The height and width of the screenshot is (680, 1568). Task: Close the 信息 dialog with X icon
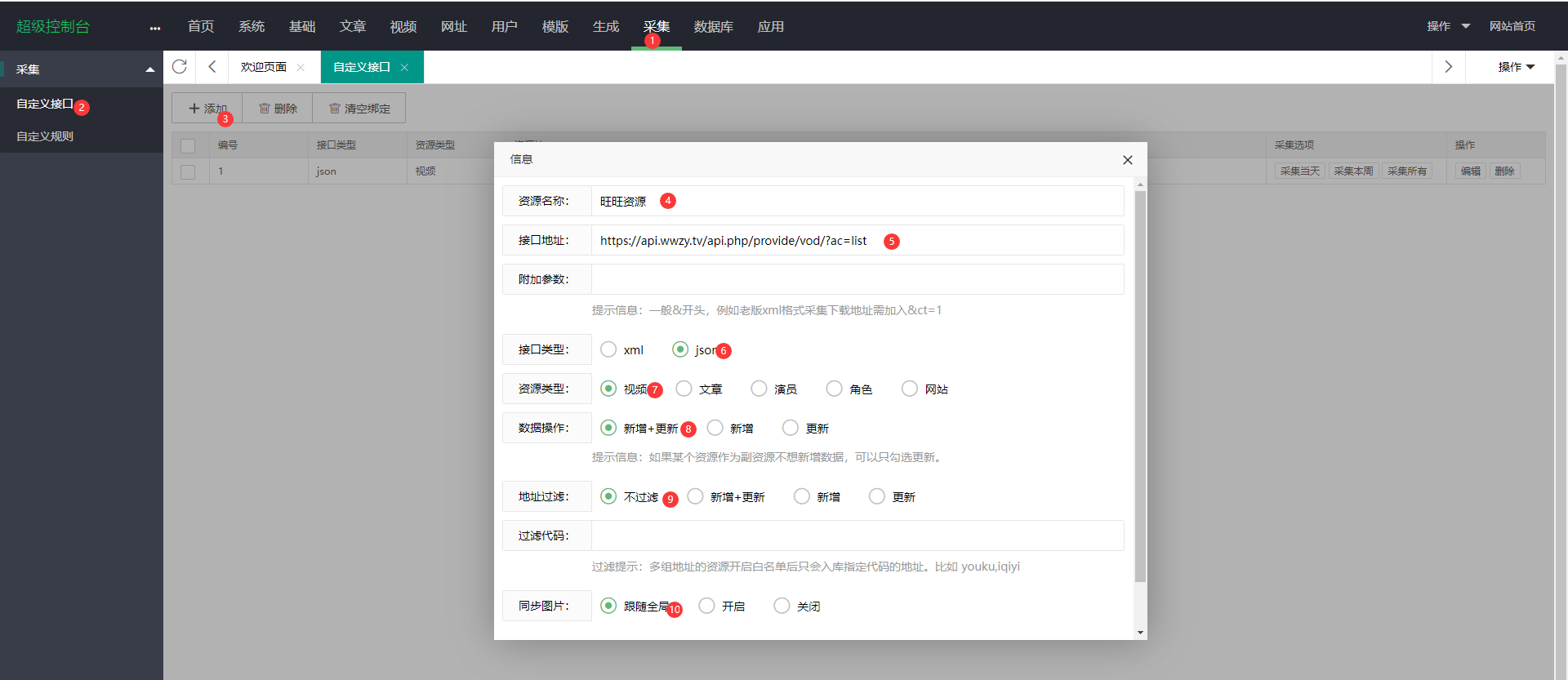click(1127, 160)
